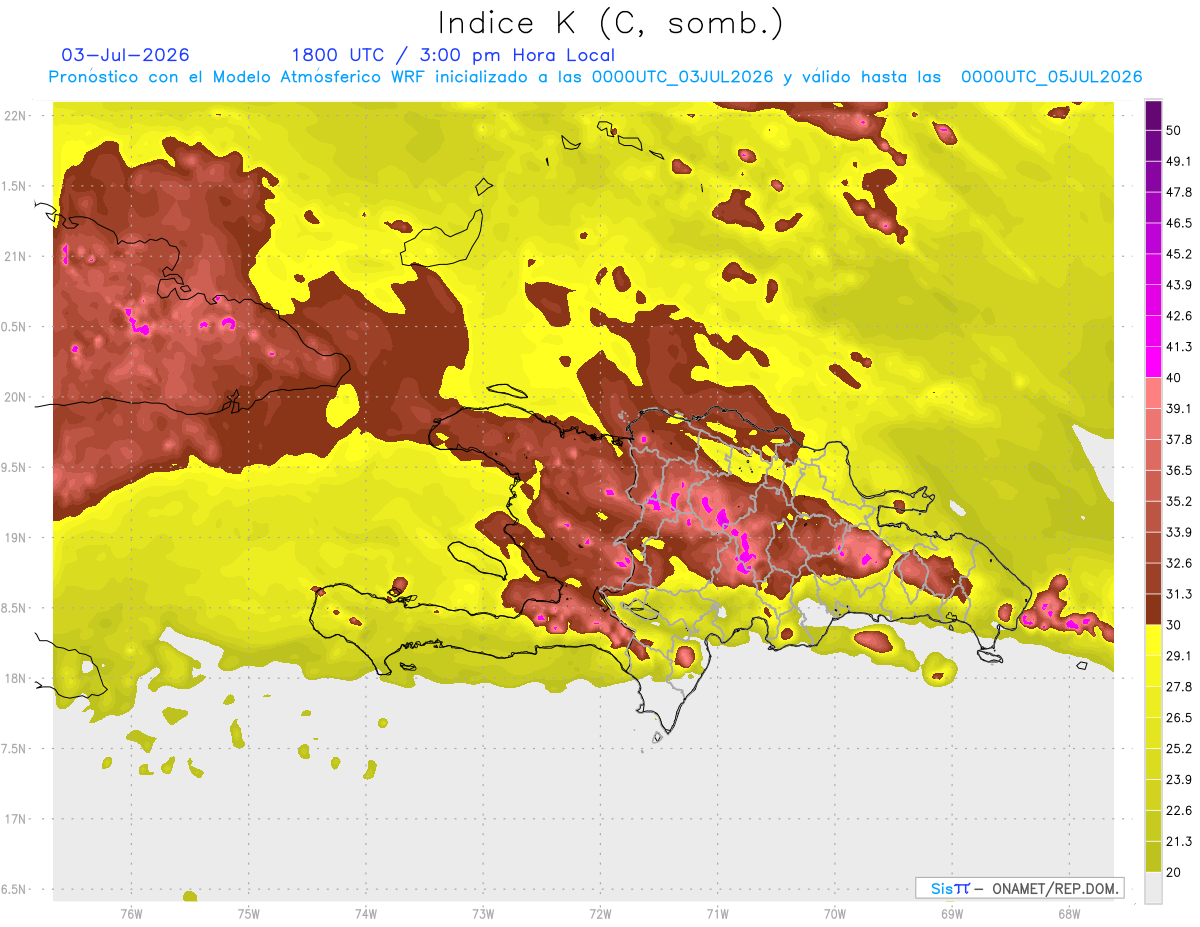This screenshot has height=927, width=1200.
Task: Pick the olive swatch between 20 and 21.3
Action: [1153, 857]
